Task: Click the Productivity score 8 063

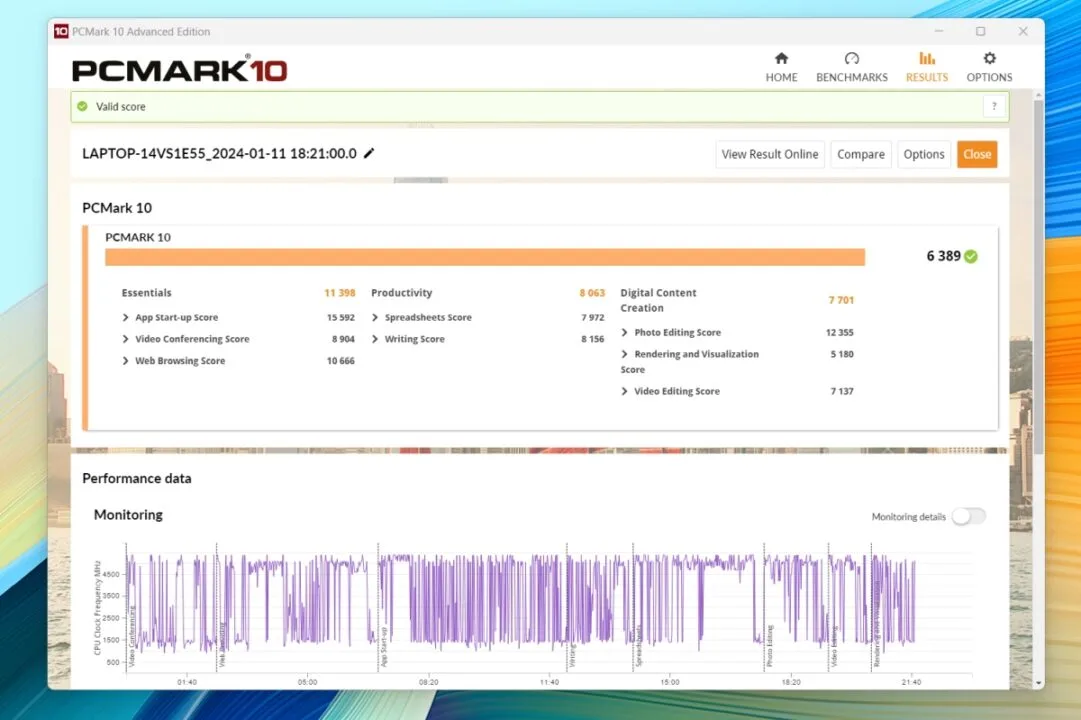Action: click(x=592, y=292)
